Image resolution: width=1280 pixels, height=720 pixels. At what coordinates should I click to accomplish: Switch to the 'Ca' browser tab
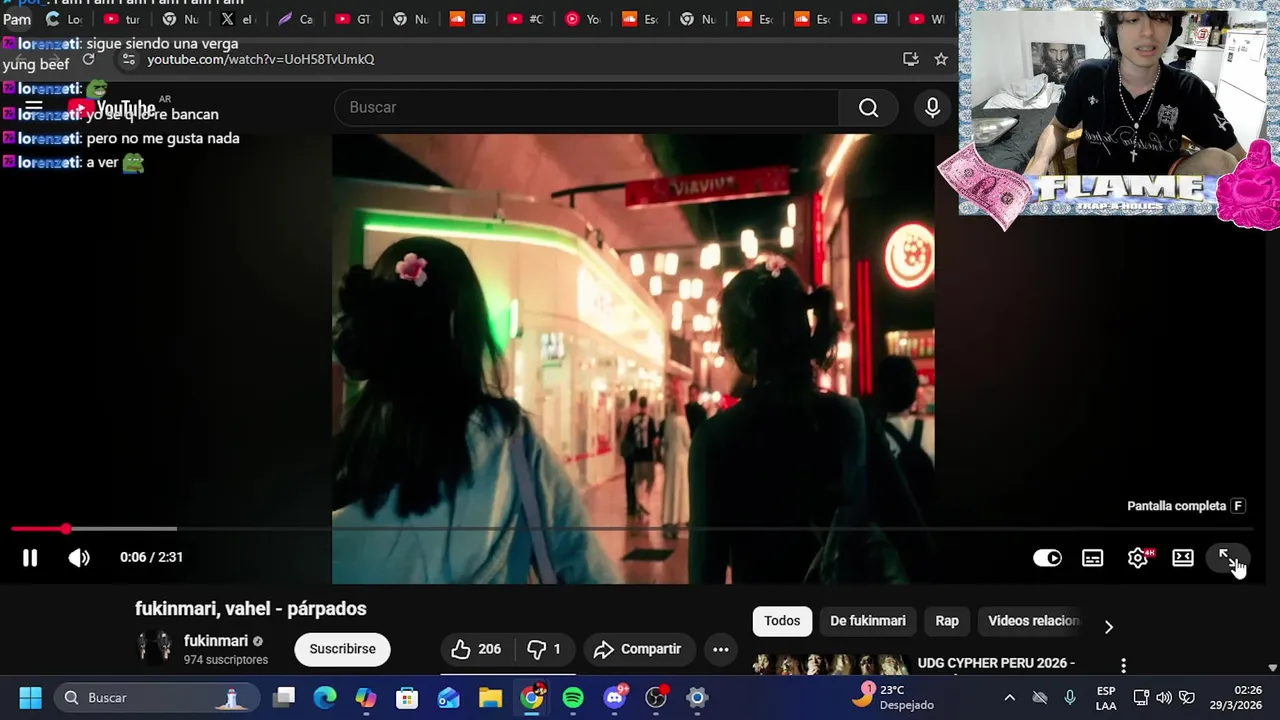point(296,19)
